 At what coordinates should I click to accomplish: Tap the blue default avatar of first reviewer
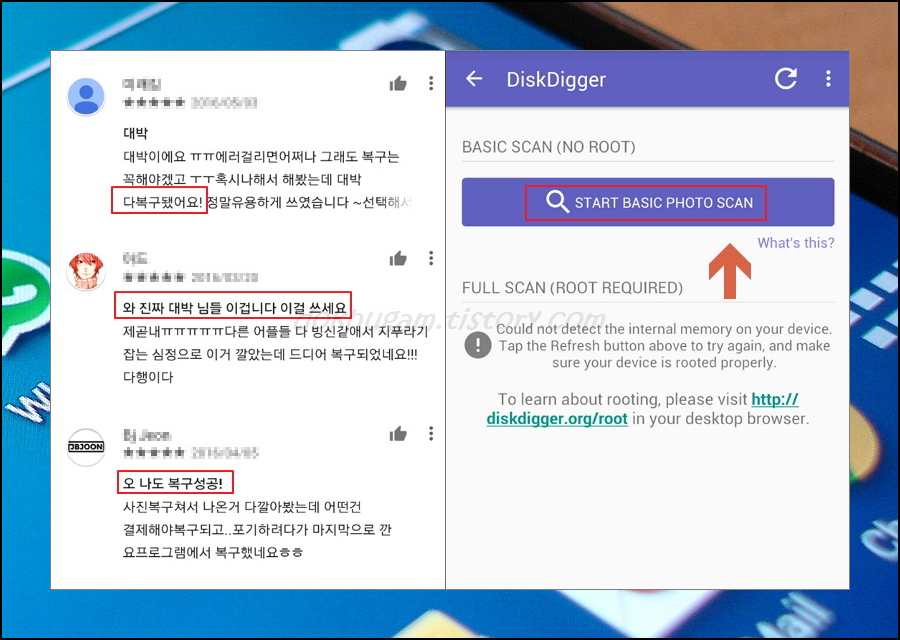click(x=86, y=96)
